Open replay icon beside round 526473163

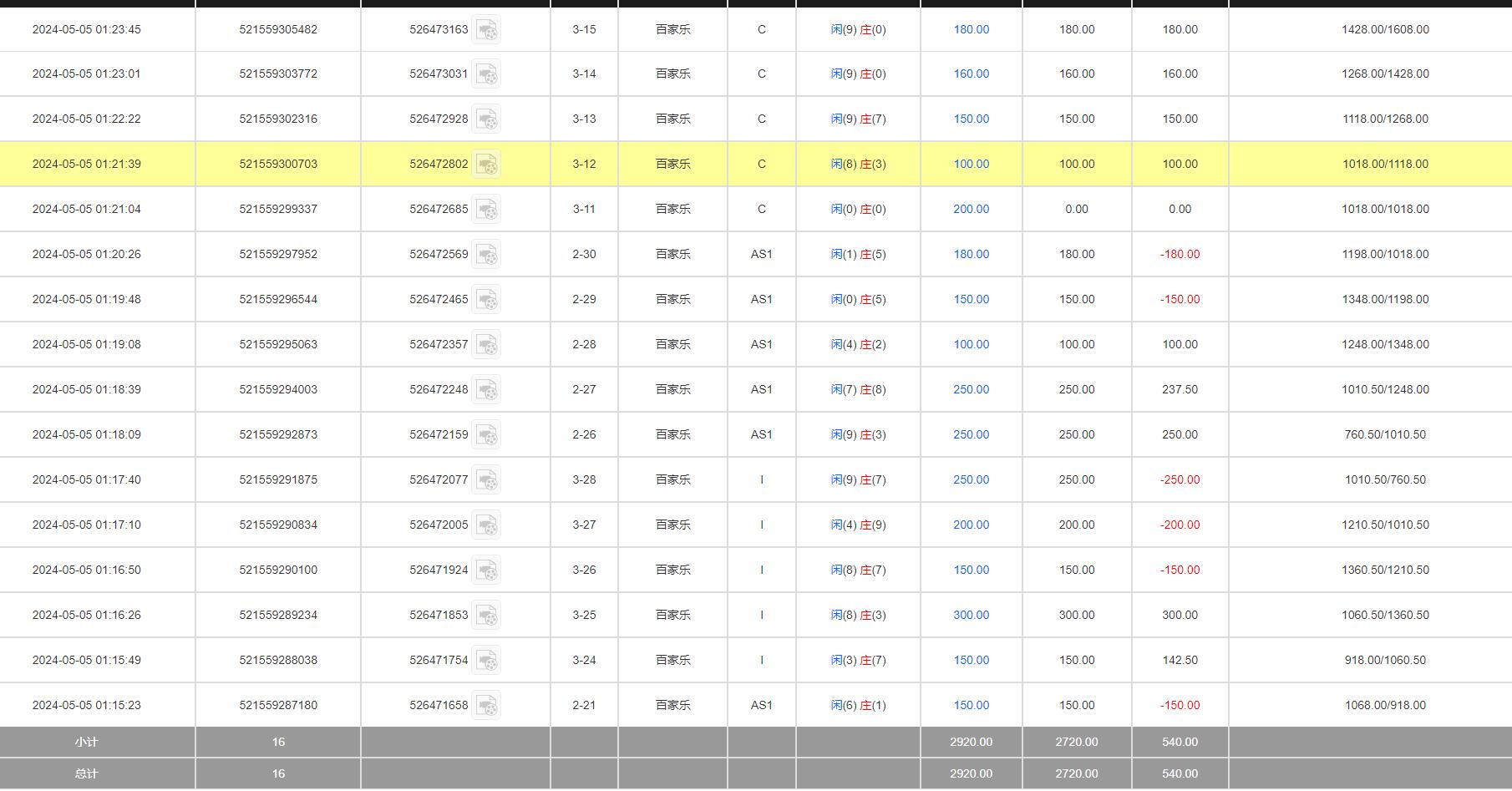click(486, 29)
